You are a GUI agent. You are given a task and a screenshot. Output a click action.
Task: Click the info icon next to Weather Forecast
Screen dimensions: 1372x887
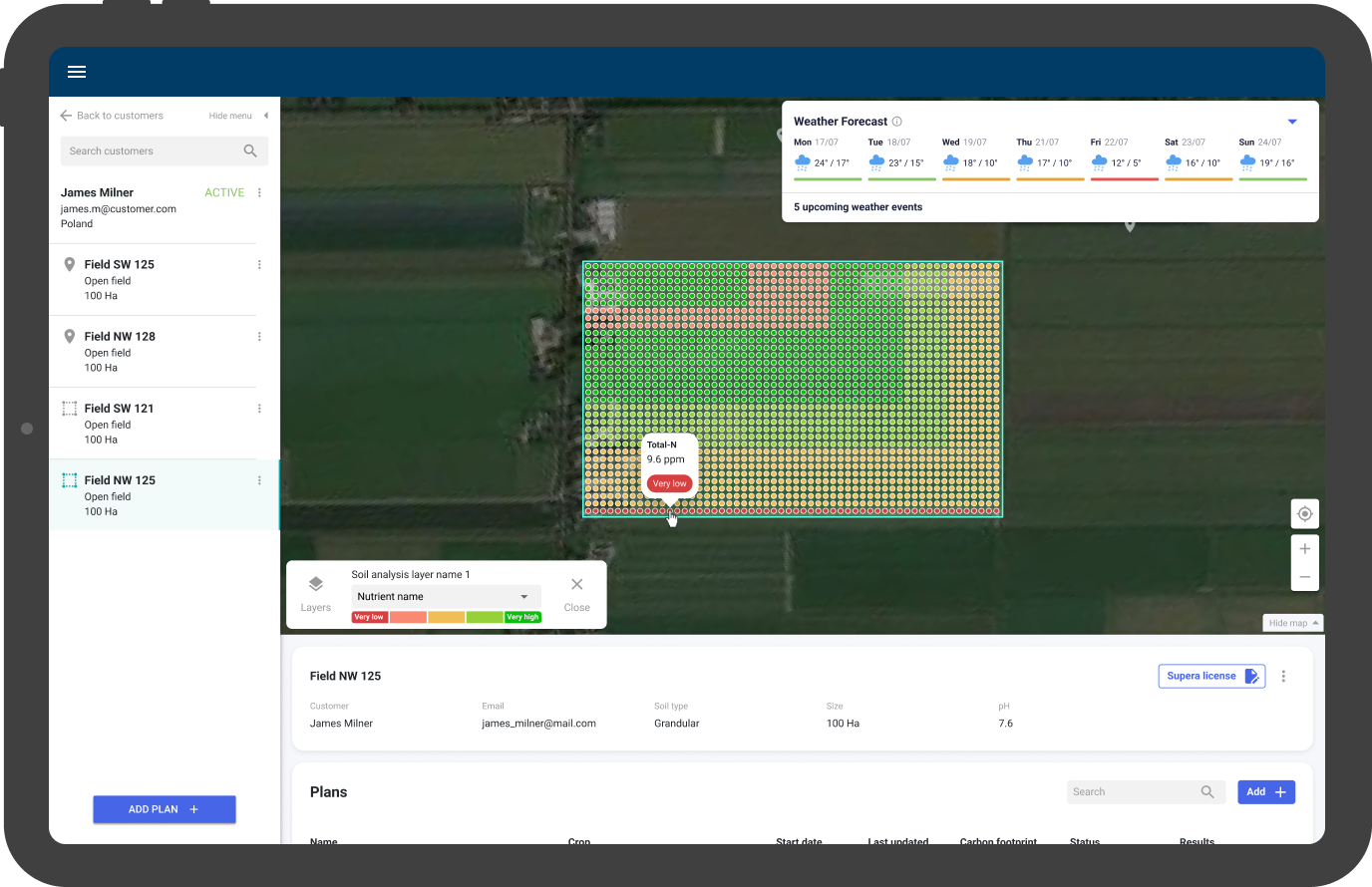tap(896, 121)
